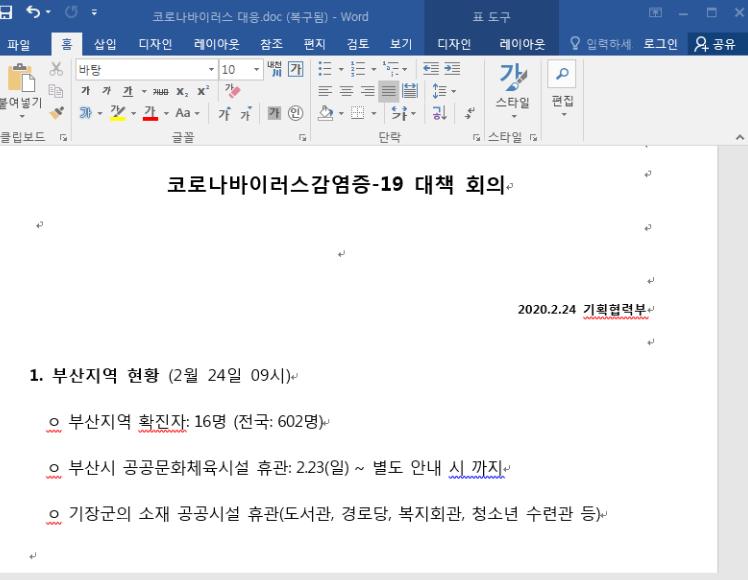Click the tell me search box
This screenshot has width=748, height=580.
tap(601, 44)
